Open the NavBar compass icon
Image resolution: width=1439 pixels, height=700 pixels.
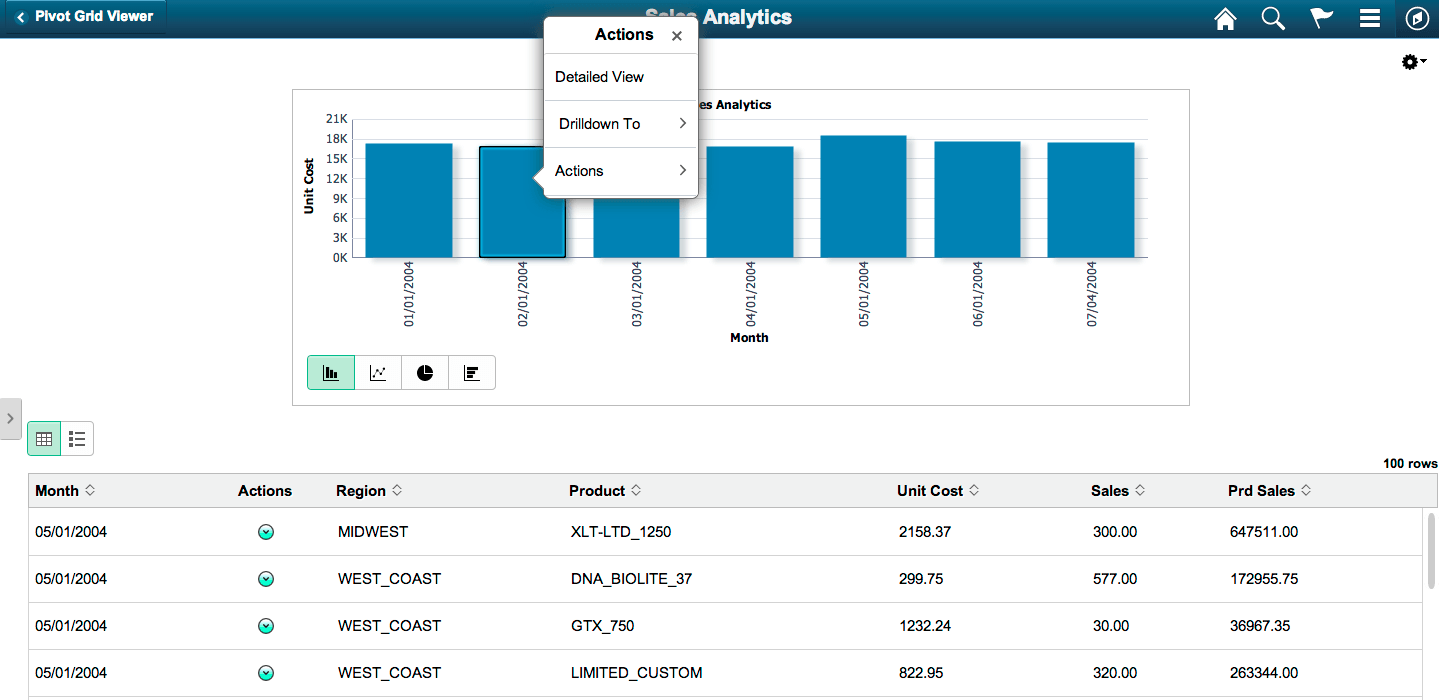pos(1417,18)
